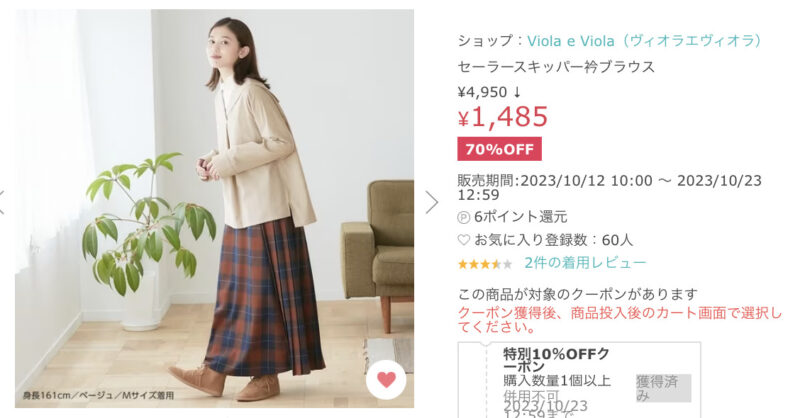Click the star rating icons
The image size is (800, 418).
click(485, 264)
